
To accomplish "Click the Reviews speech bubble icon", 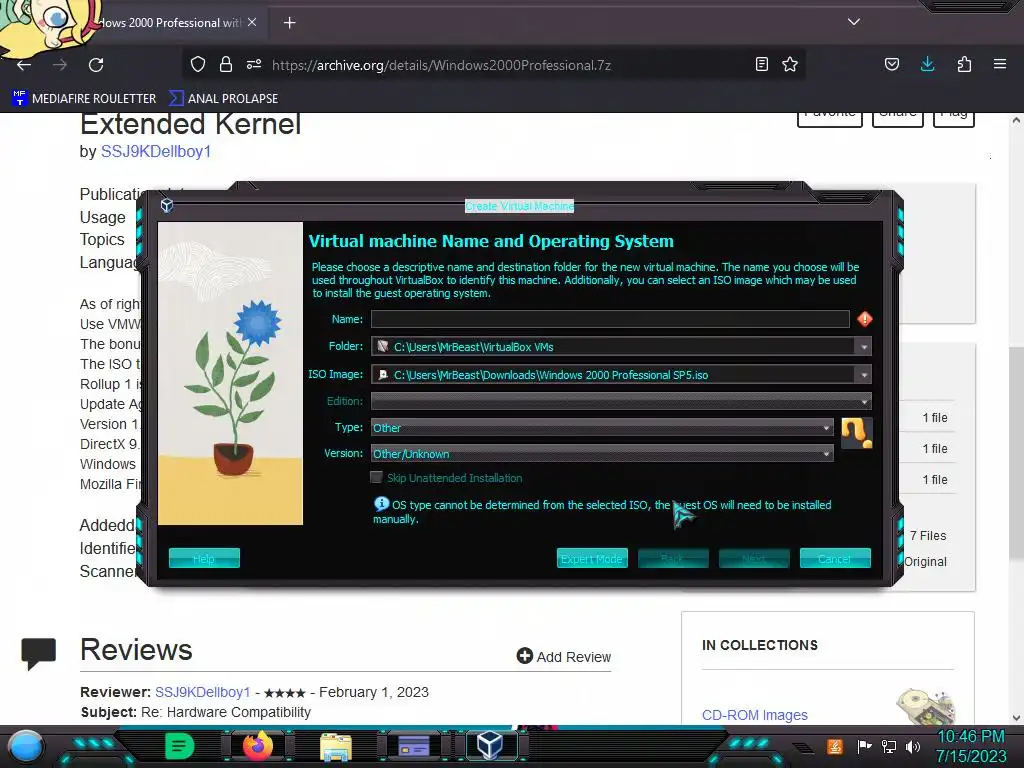I will pos(39,654).
